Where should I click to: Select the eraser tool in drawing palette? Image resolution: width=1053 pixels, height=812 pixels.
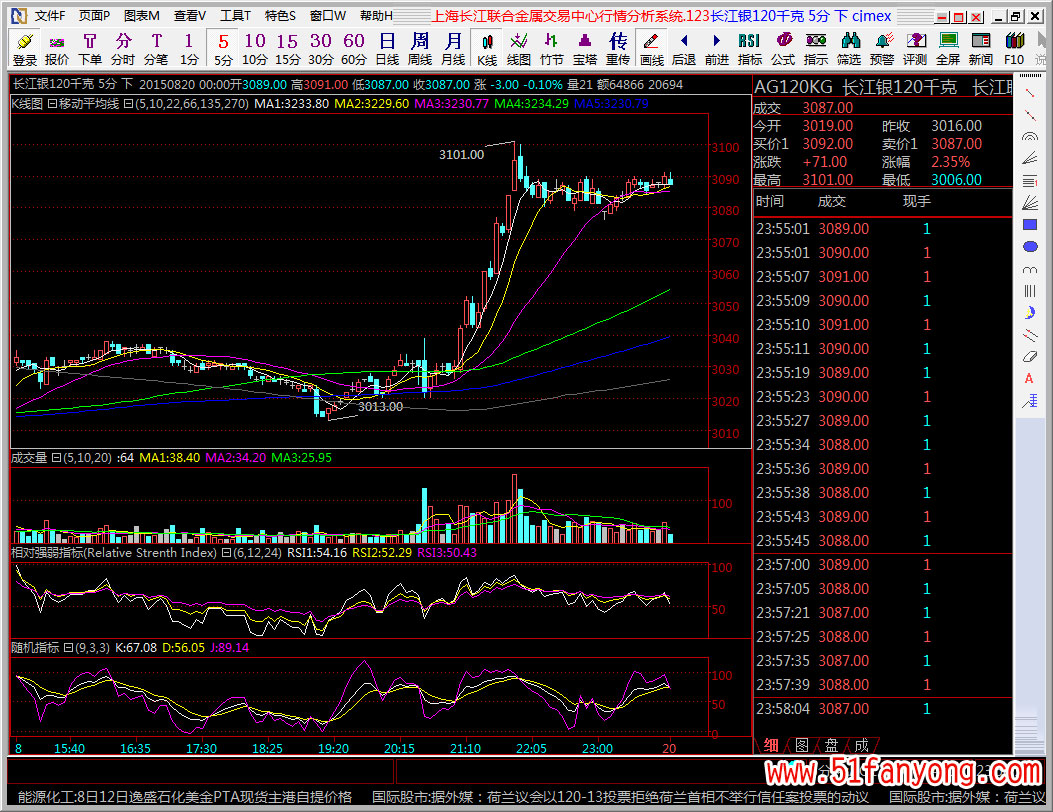coord(1029,357)
